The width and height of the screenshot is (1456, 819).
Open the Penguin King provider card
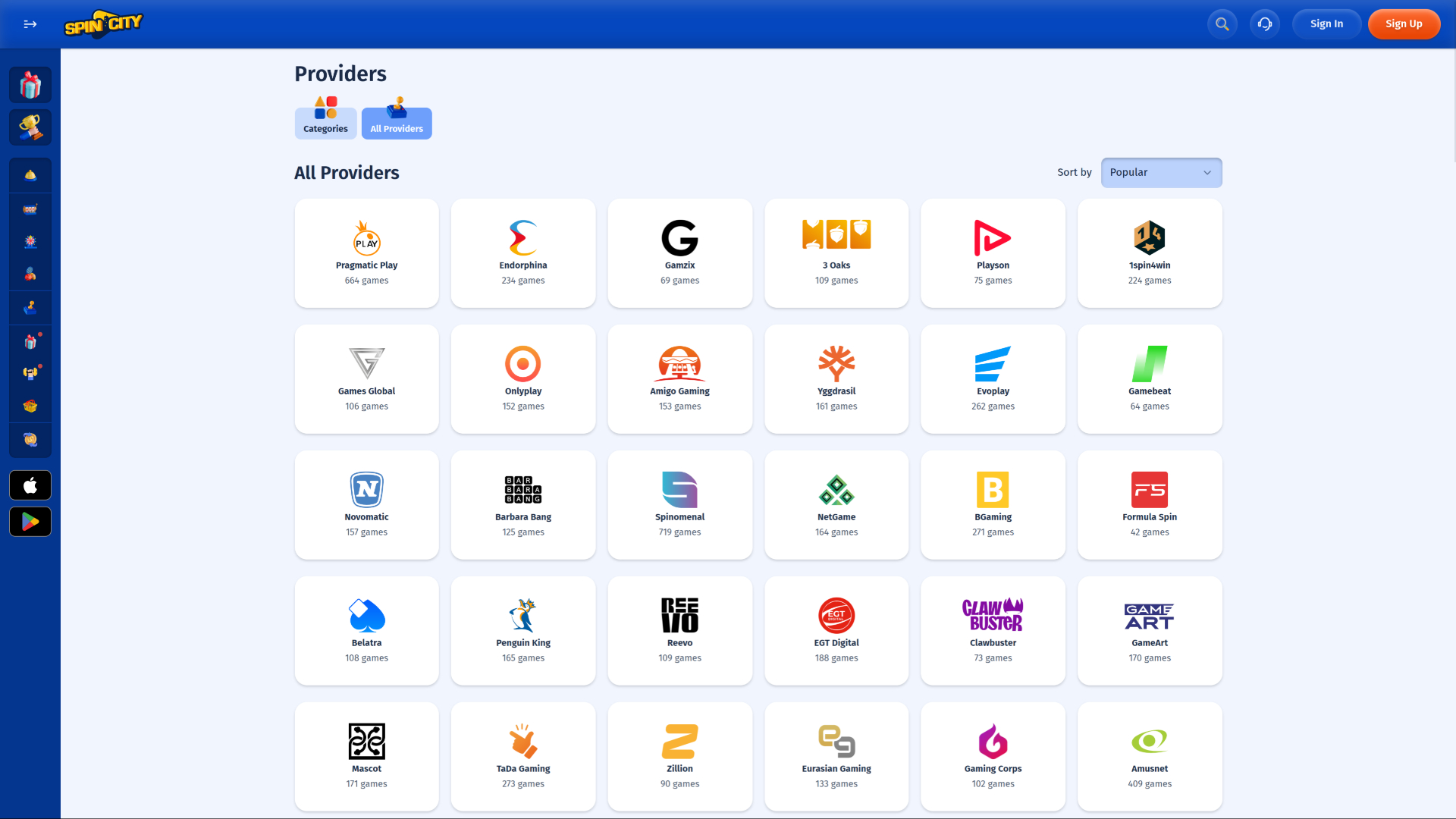pyautogui.click(x=523, y=631)
